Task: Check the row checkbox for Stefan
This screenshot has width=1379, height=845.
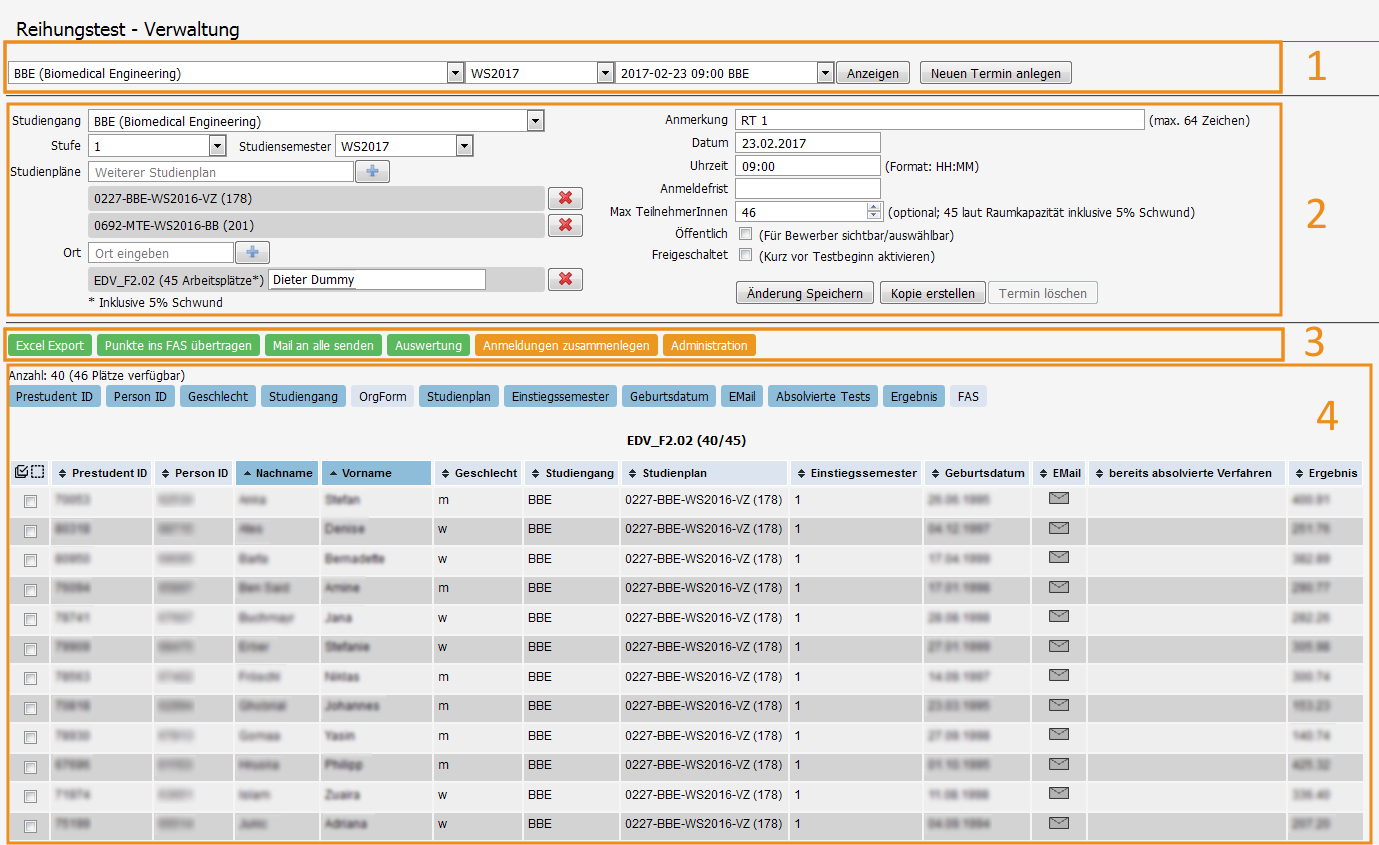Action: tap(30, 501)
